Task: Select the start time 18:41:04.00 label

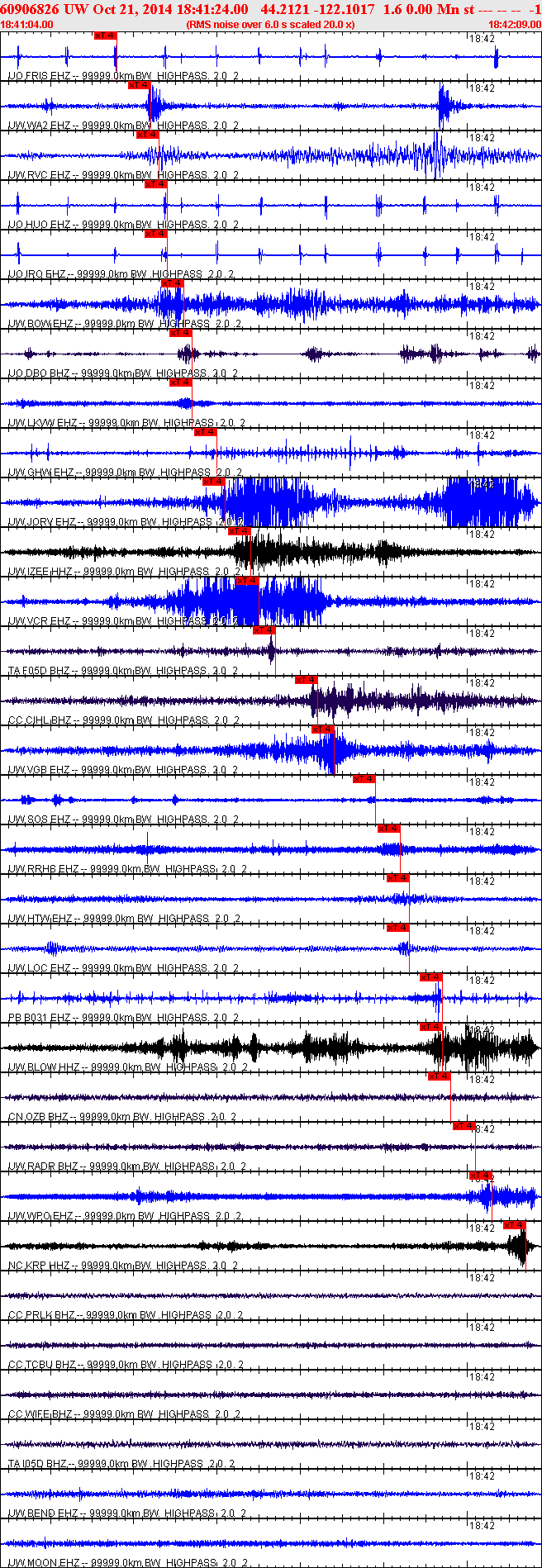Action: (x=27, y=25)
